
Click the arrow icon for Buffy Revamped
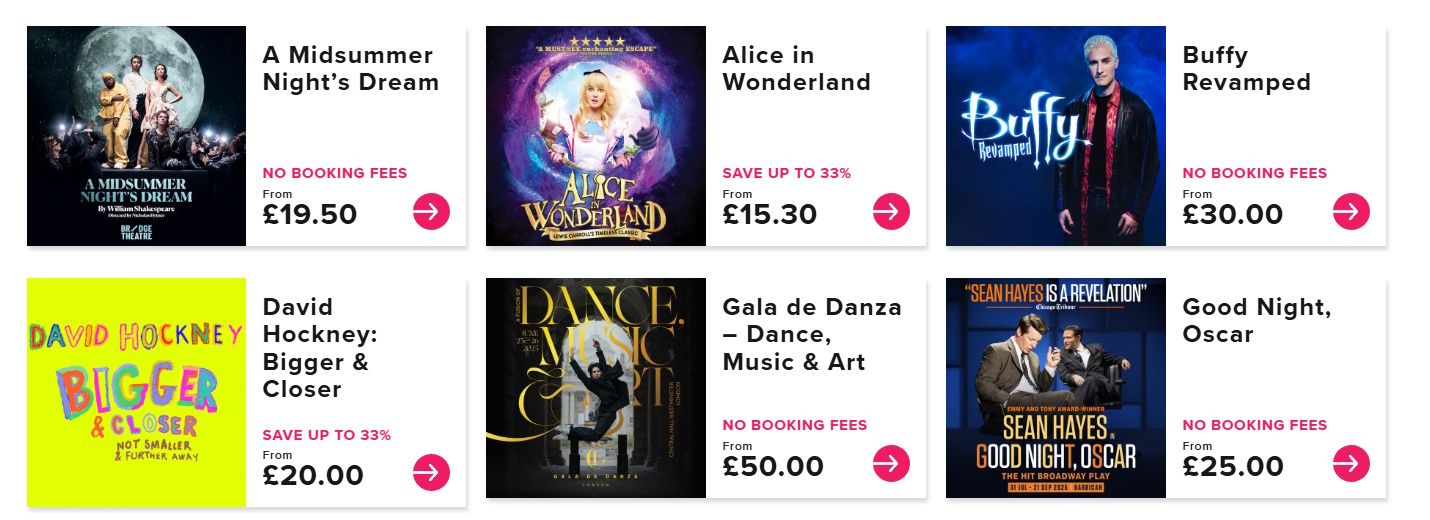tap(1351, 211)
